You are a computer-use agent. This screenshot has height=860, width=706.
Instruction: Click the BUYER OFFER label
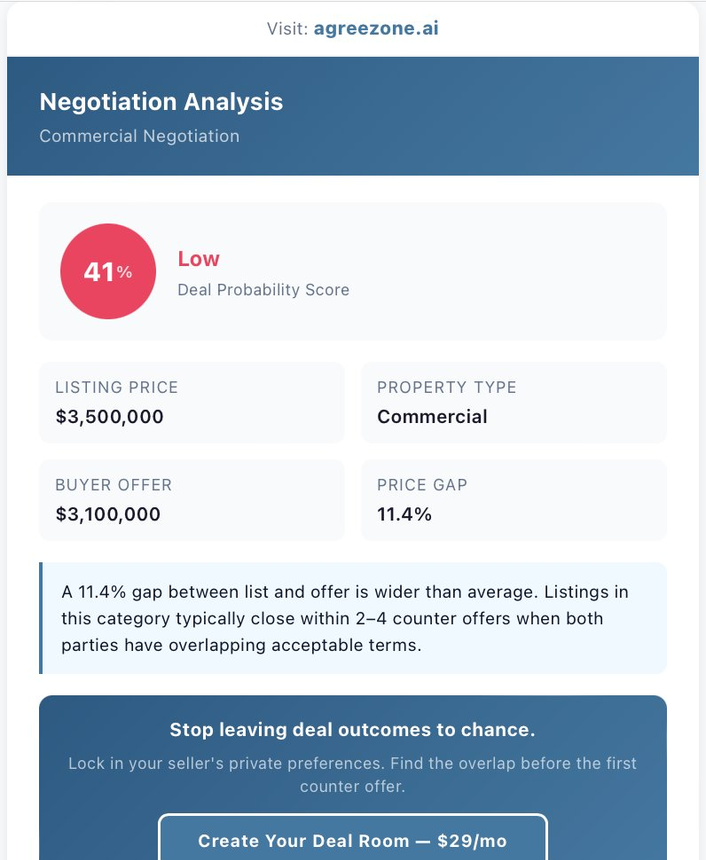(113, 485)
